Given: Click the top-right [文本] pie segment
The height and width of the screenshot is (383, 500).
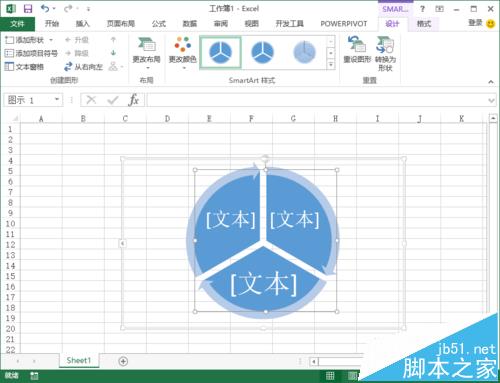Looking at the screenshot, I should [x=295, y=220].
